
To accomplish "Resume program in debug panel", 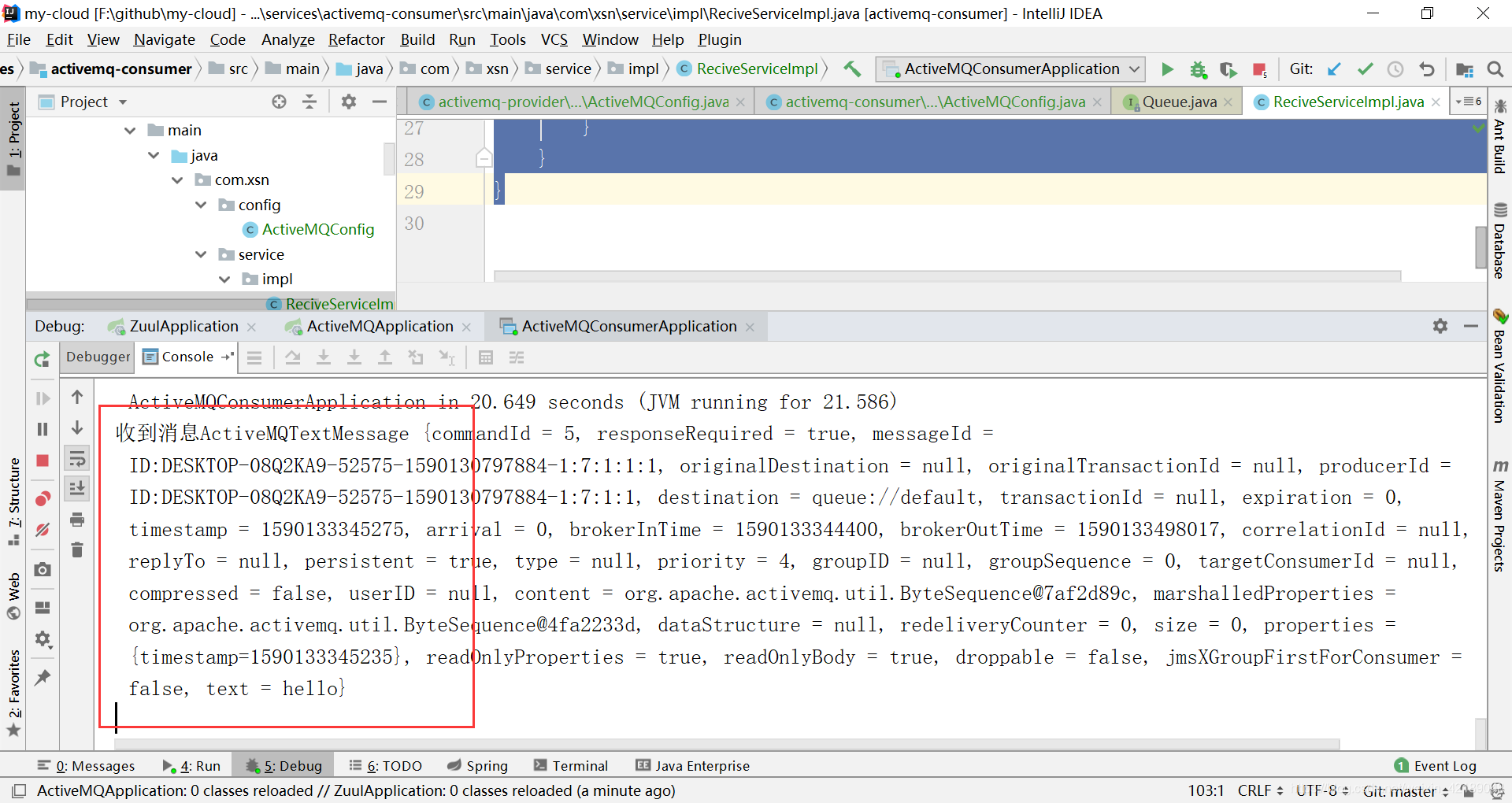I will tap(43, 398).
